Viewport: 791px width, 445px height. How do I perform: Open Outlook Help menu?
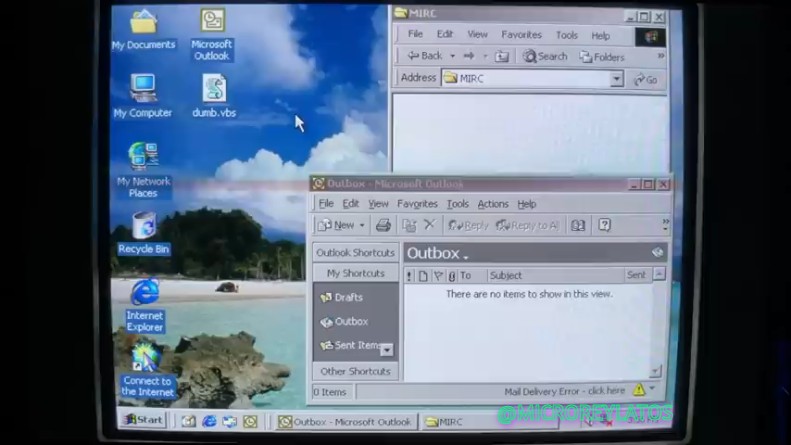(x=527, y=204)
